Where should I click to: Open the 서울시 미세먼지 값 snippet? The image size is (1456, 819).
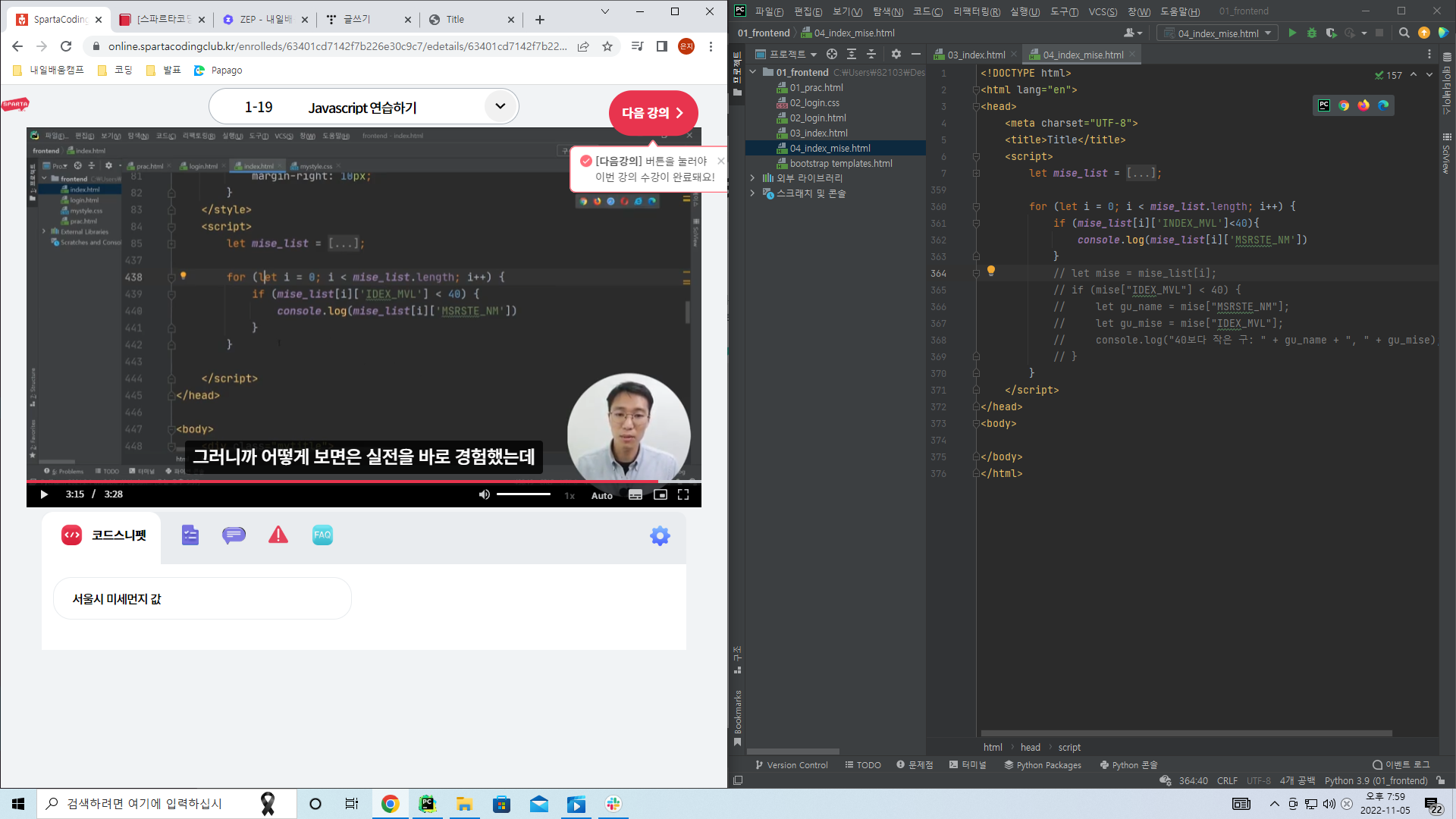point(202,599)
